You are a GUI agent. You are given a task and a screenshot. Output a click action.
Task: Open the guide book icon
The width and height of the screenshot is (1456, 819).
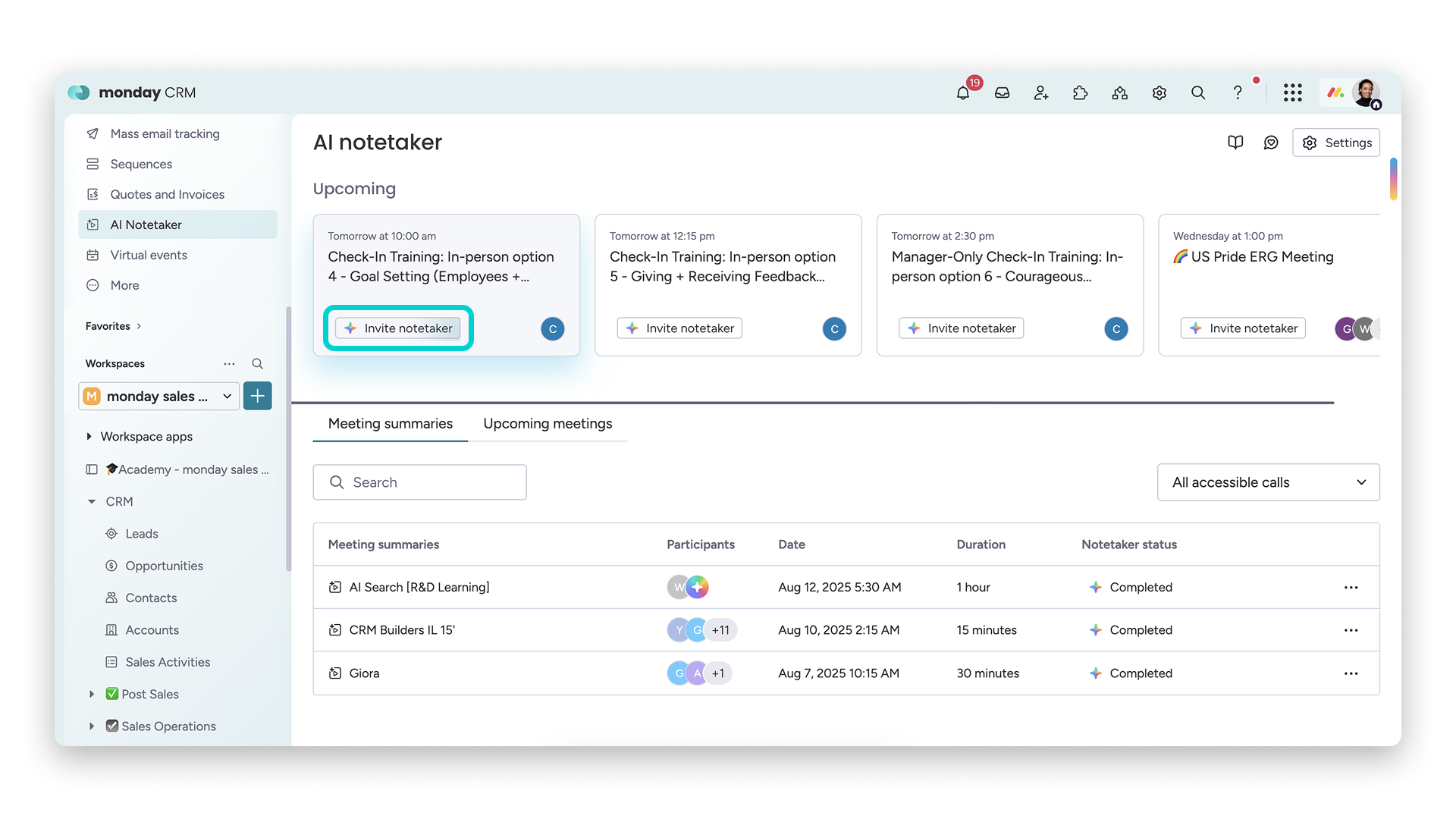point(1235,143)
